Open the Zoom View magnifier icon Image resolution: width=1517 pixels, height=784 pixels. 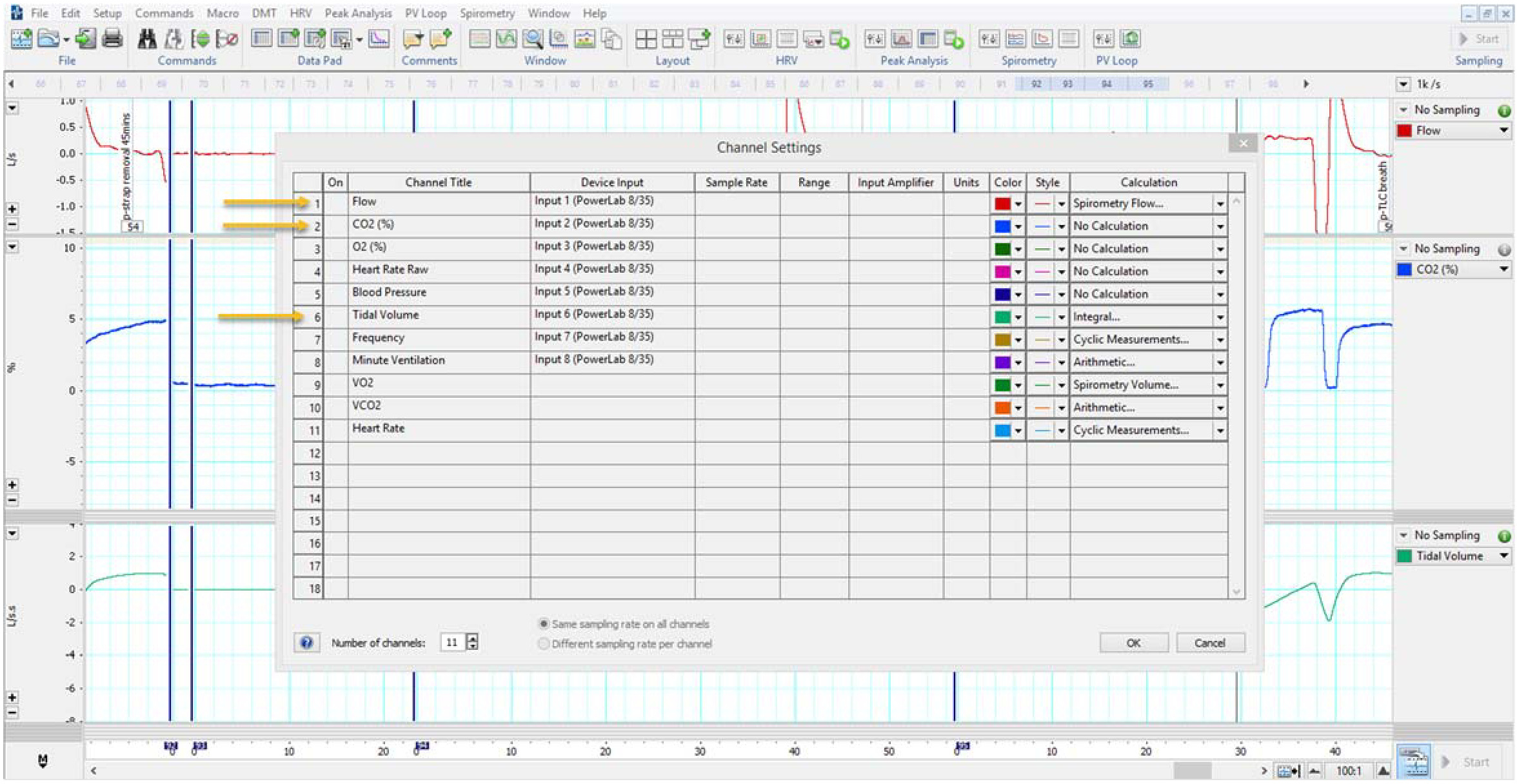532,39
